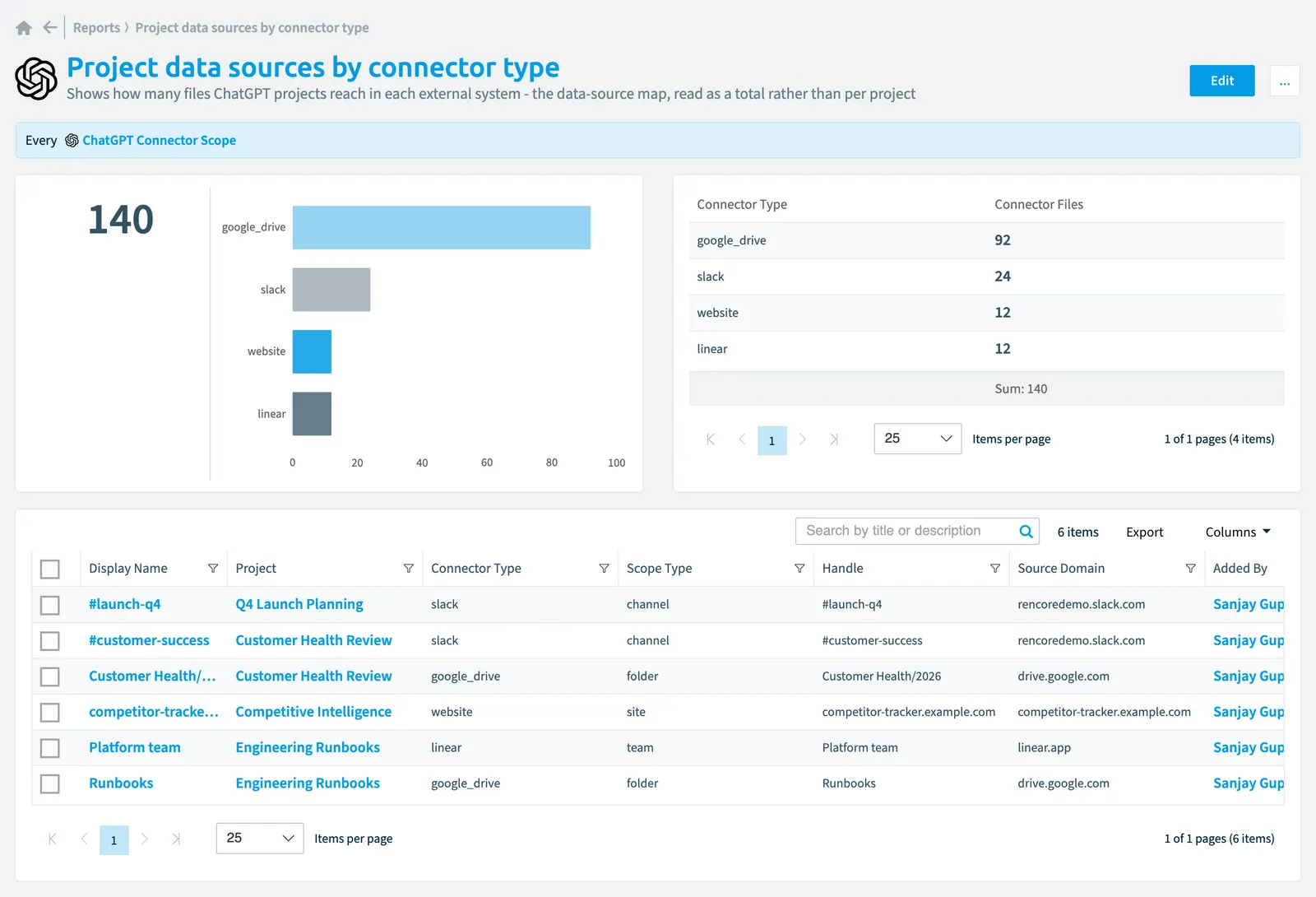Click the ChatGPT logo beside report title
1316x897 pixels.
point(36,79)
